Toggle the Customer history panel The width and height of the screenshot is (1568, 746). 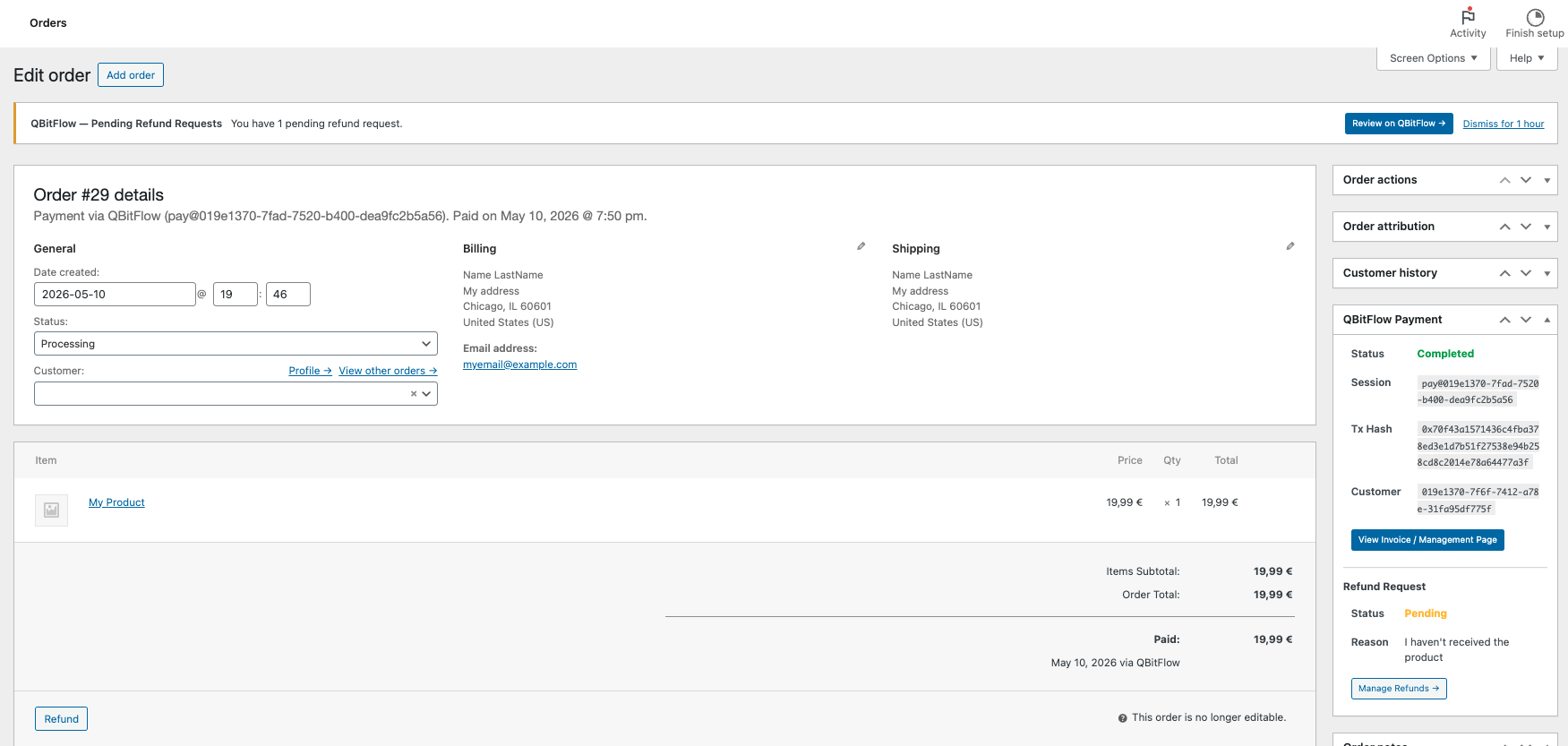[x=1547, y=273]
